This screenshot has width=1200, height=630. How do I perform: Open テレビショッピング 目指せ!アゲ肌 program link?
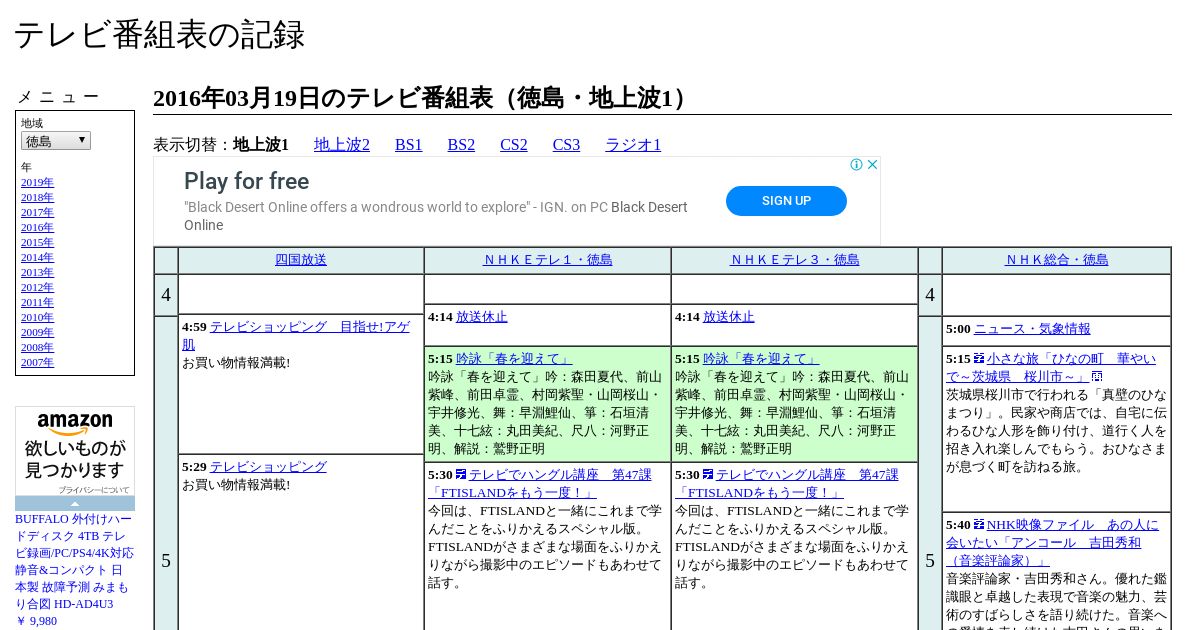click(x=296, y=335)
